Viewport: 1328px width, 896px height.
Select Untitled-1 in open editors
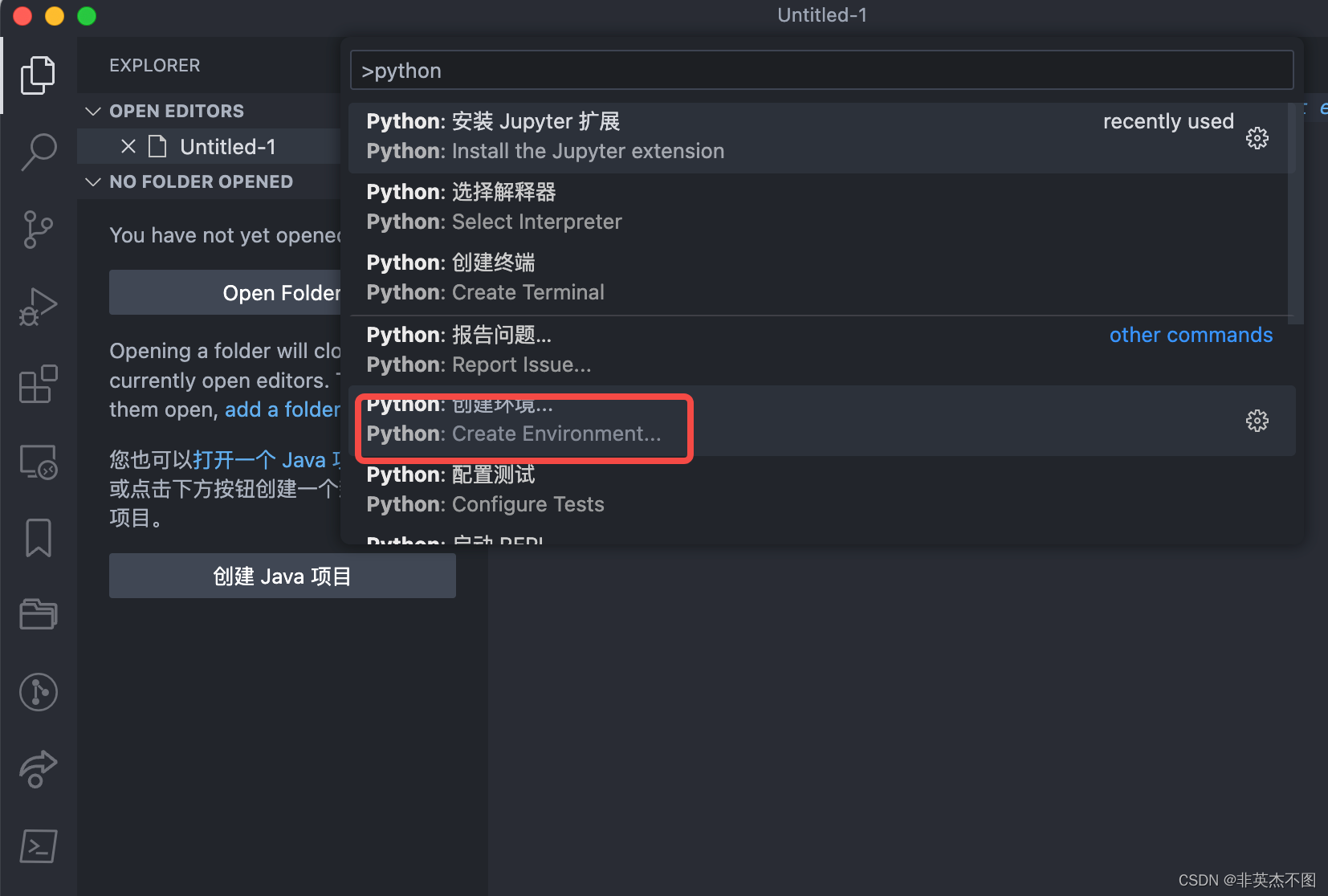point(209,146)
